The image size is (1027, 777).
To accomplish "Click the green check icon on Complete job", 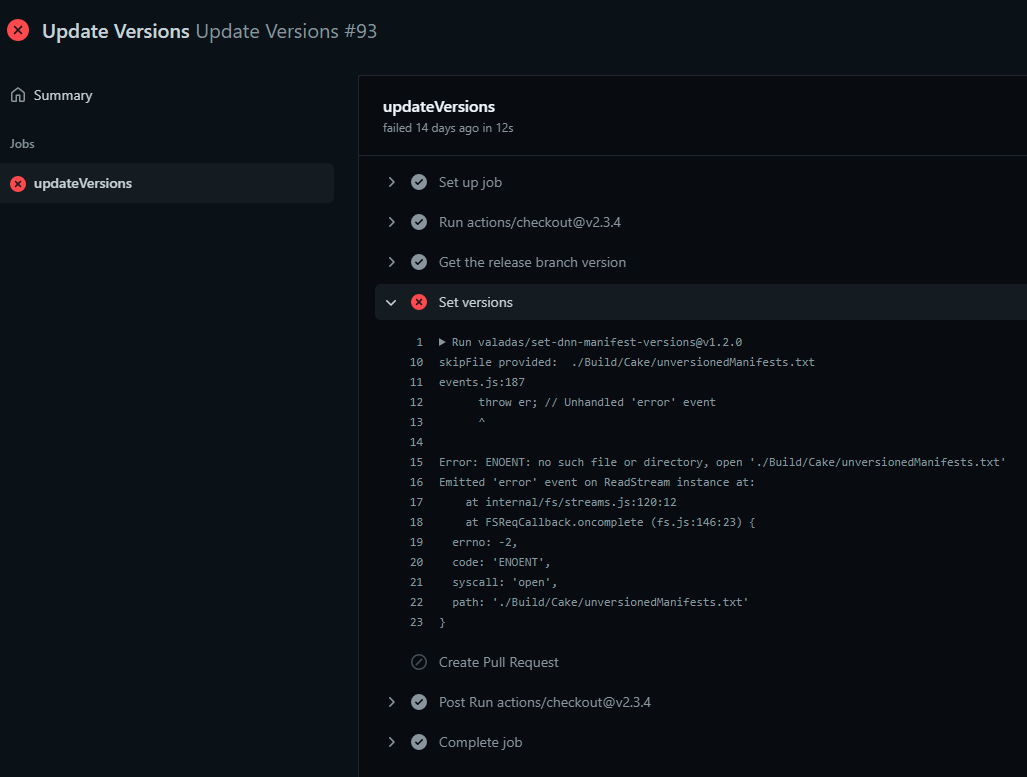I will (x=418, y=742).
